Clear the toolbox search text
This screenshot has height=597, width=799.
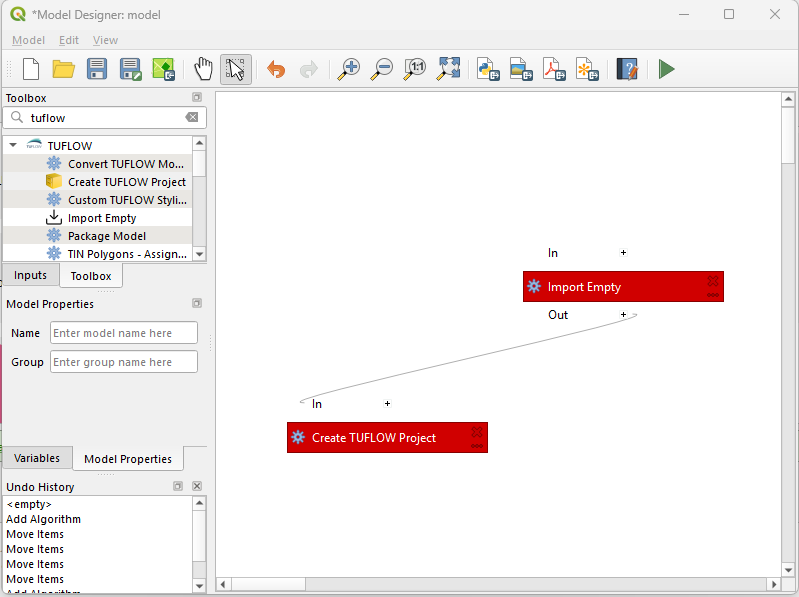pyautogui.click(x=191, y=118)
